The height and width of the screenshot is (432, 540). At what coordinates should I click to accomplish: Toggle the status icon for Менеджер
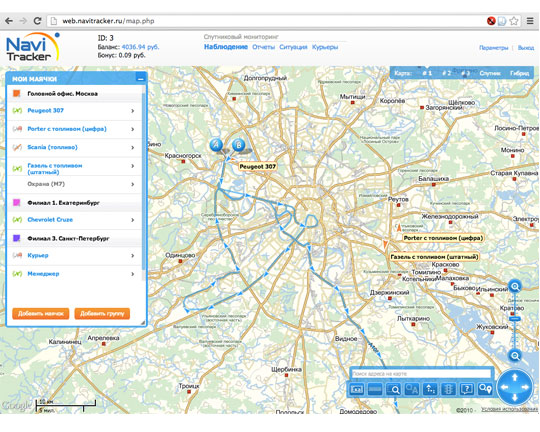pos(17,274)
